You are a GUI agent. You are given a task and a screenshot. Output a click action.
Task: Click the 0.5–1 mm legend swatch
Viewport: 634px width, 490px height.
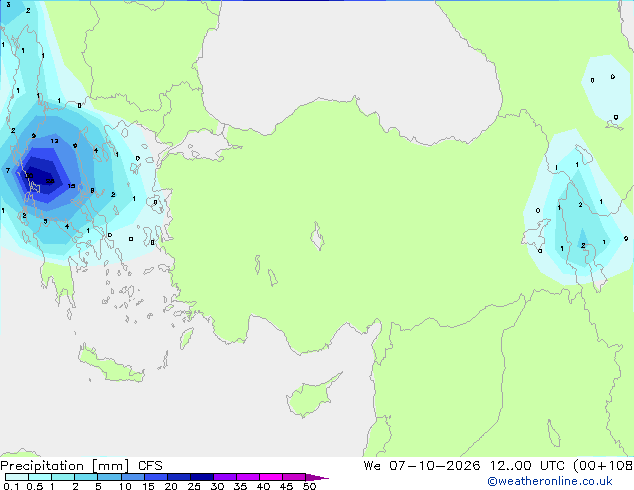(40, 477)
